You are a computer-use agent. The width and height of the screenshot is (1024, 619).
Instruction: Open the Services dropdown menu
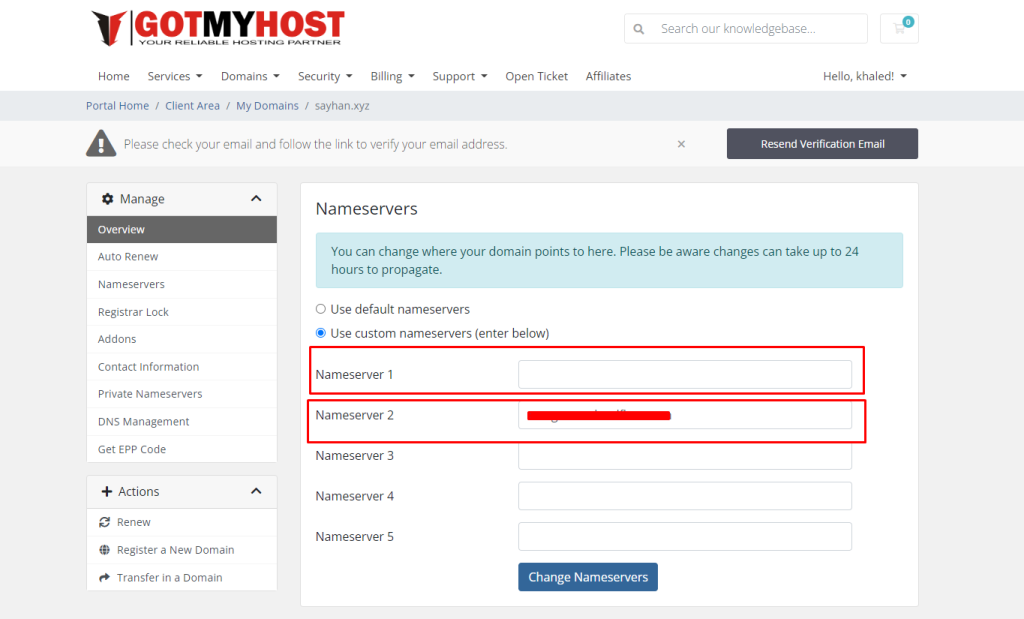click(x=175, y=76)
